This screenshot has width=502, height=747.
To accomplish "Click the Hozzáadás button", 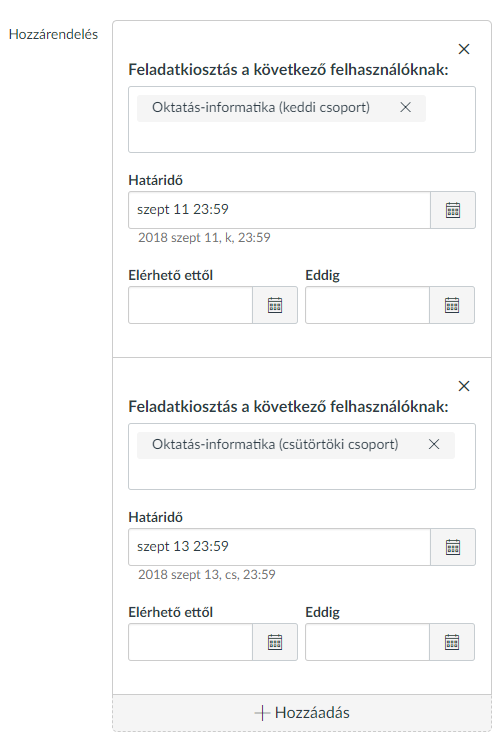I will click(x=302, y=713).
